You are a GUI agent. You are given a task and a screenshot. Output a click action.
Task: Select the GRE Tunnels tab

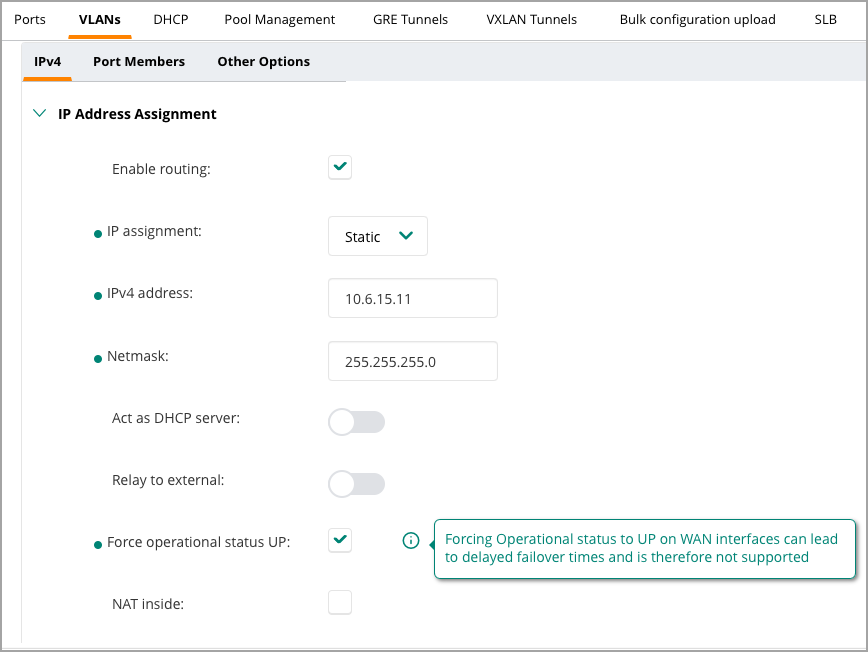point(410,19)
